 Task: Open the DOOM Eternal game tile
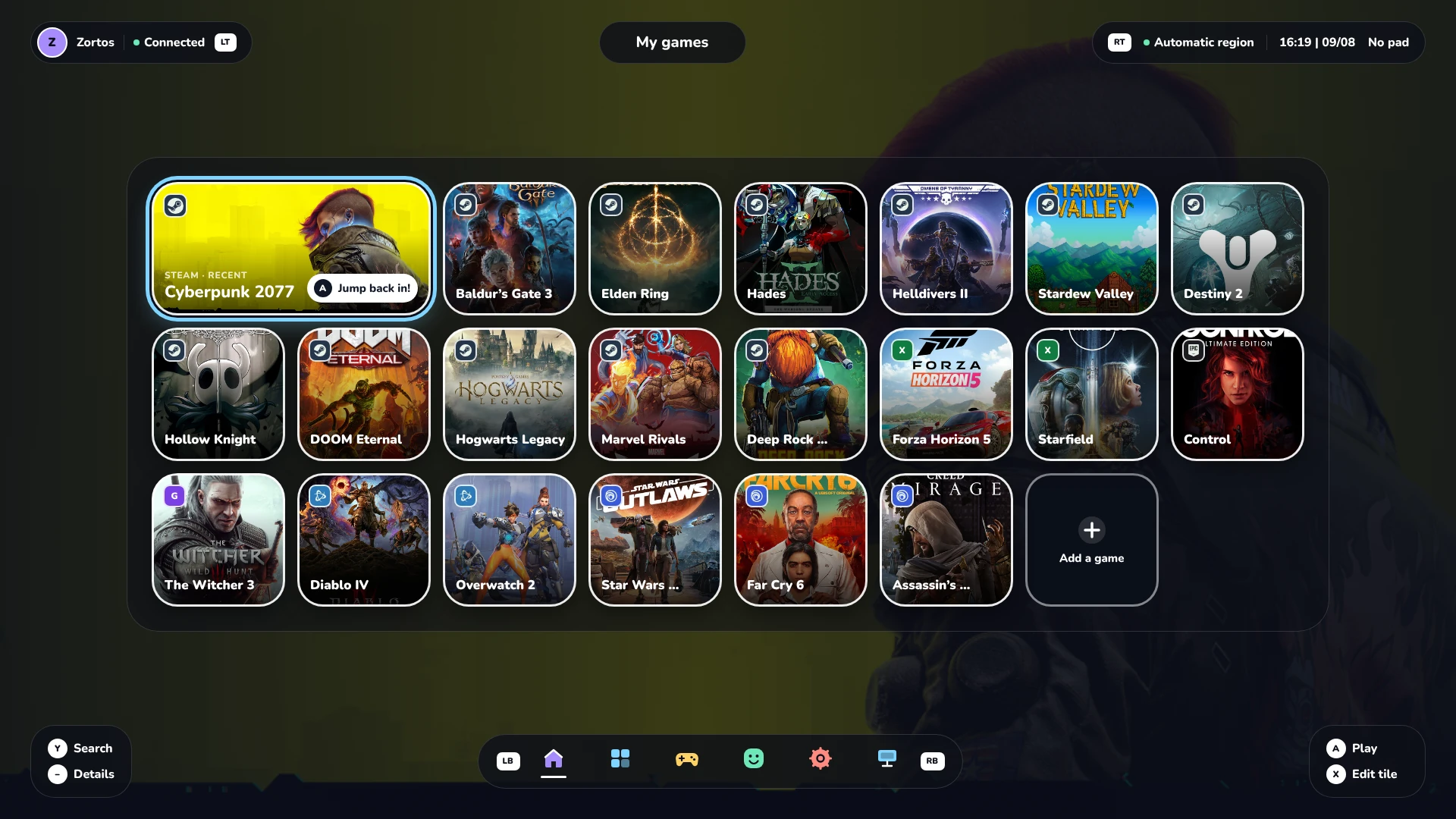click(364, 394)
